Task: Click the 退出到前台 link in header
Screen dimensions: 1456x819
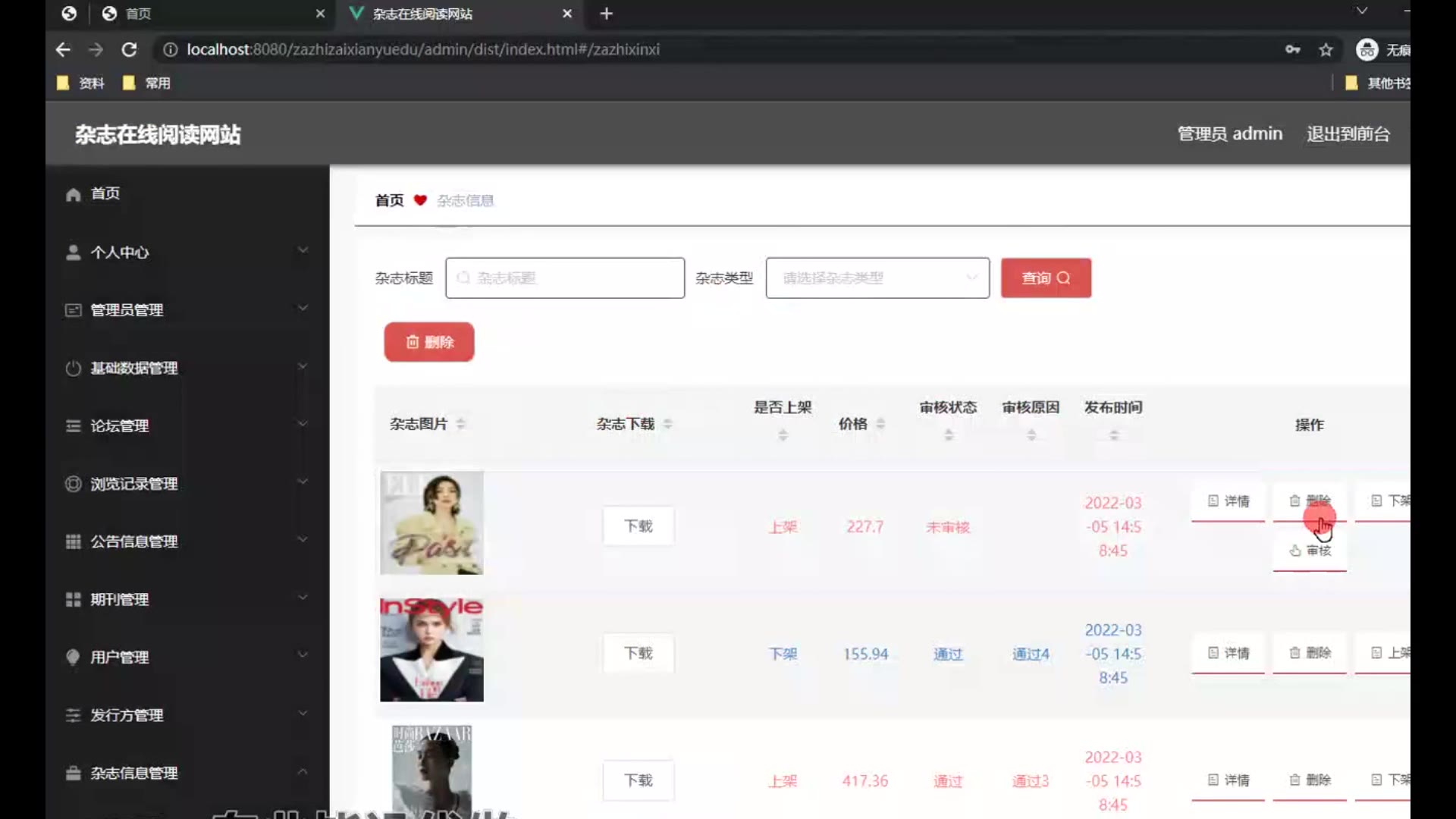Action: [x=1348, y=134]
